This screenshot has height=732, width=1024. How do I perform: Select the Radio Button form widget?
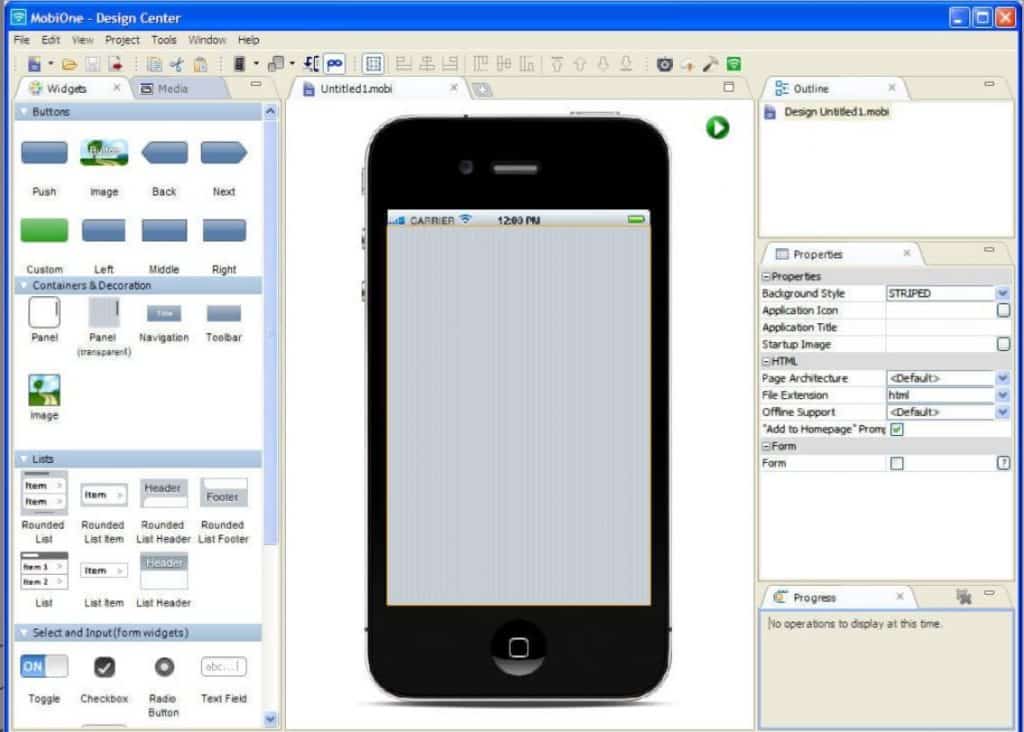(163, 666)
